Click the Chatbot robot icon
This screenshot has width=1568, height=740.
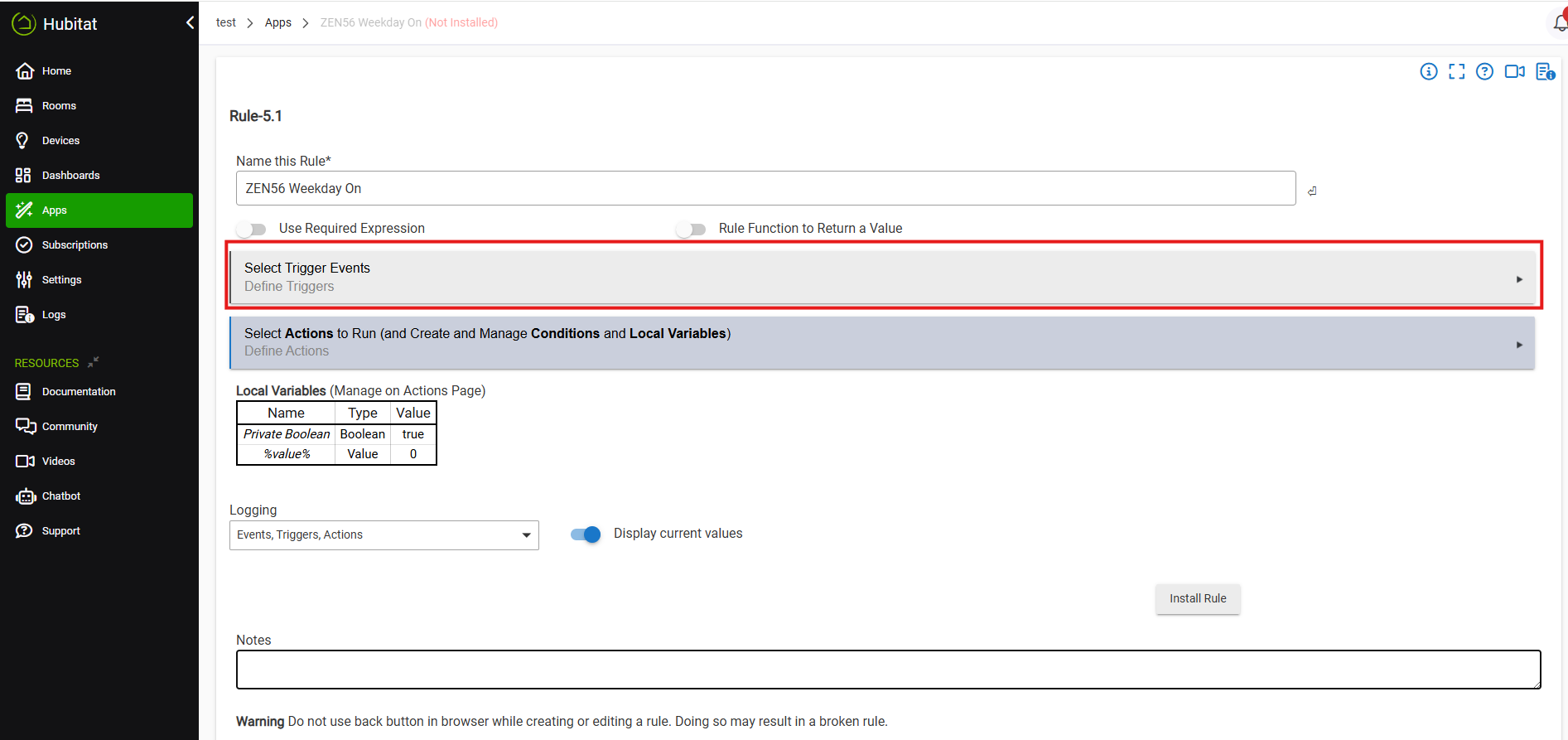(x=26, y=496)
